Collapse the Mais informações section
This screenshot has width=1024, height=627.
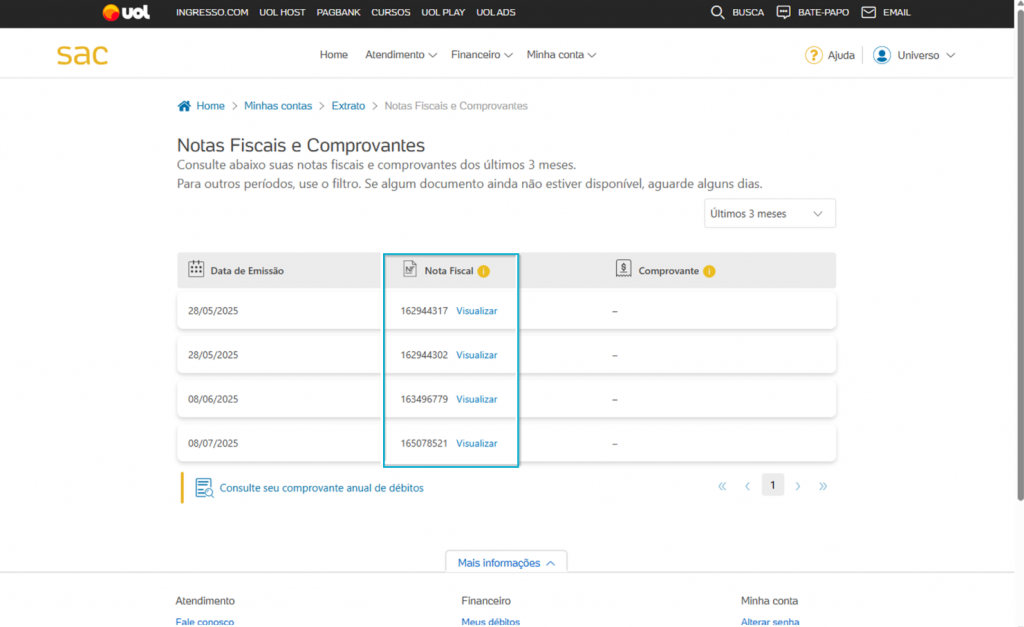coord(506,563)
